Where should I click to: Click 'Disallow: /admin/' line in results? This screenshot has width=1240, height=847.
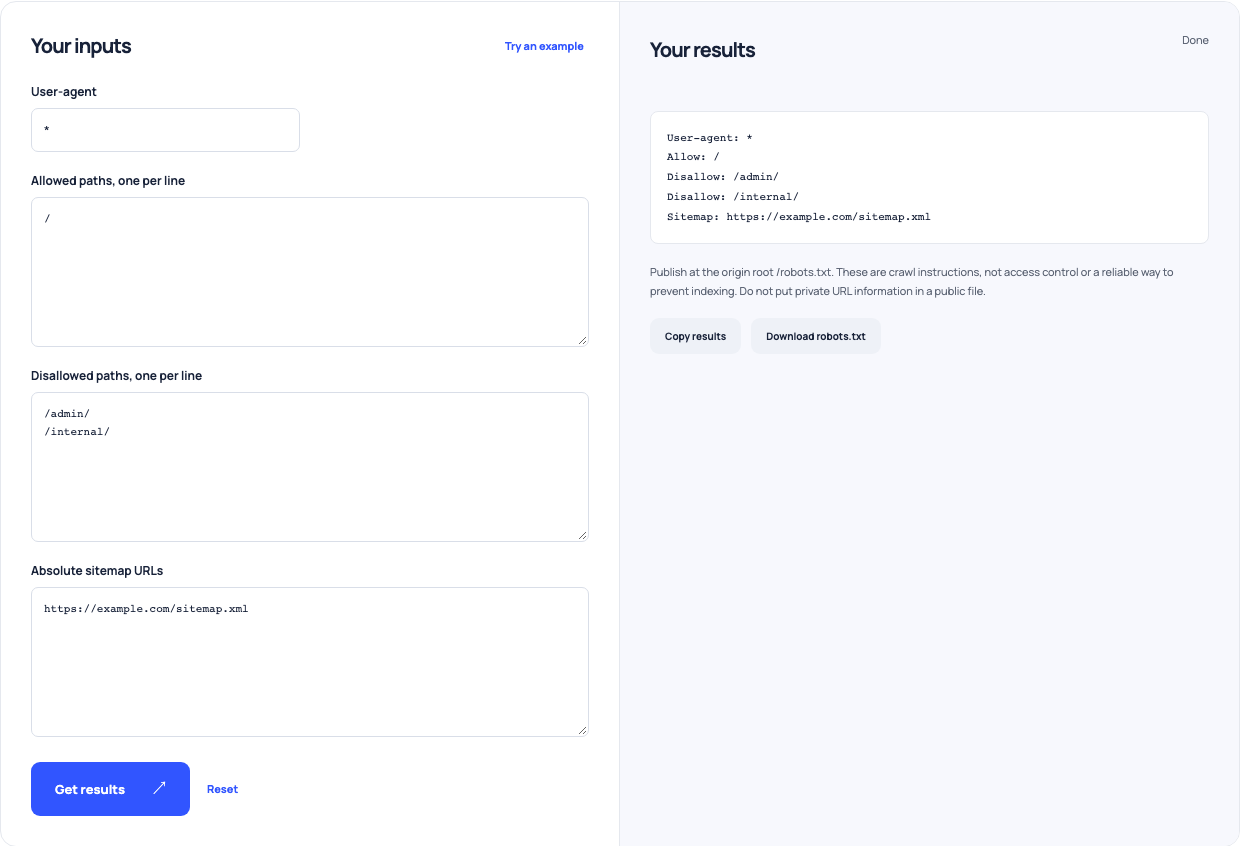[x=723, y=177]
